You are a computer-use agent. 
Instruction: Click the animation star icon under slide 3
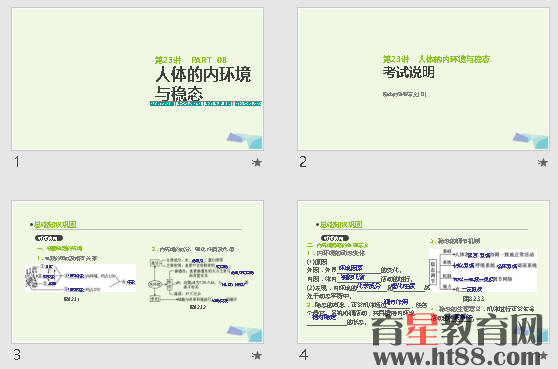coord(257,355)
